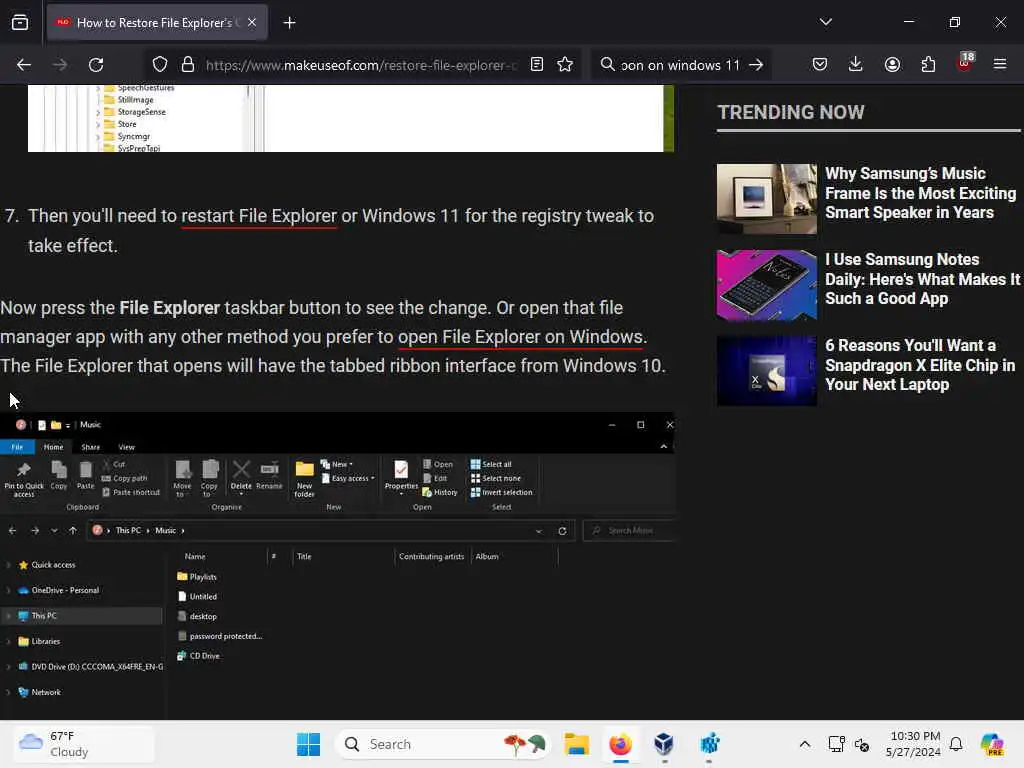Open 'I Use Samsung Notes Daily' headline

click(x=922, y=279)
